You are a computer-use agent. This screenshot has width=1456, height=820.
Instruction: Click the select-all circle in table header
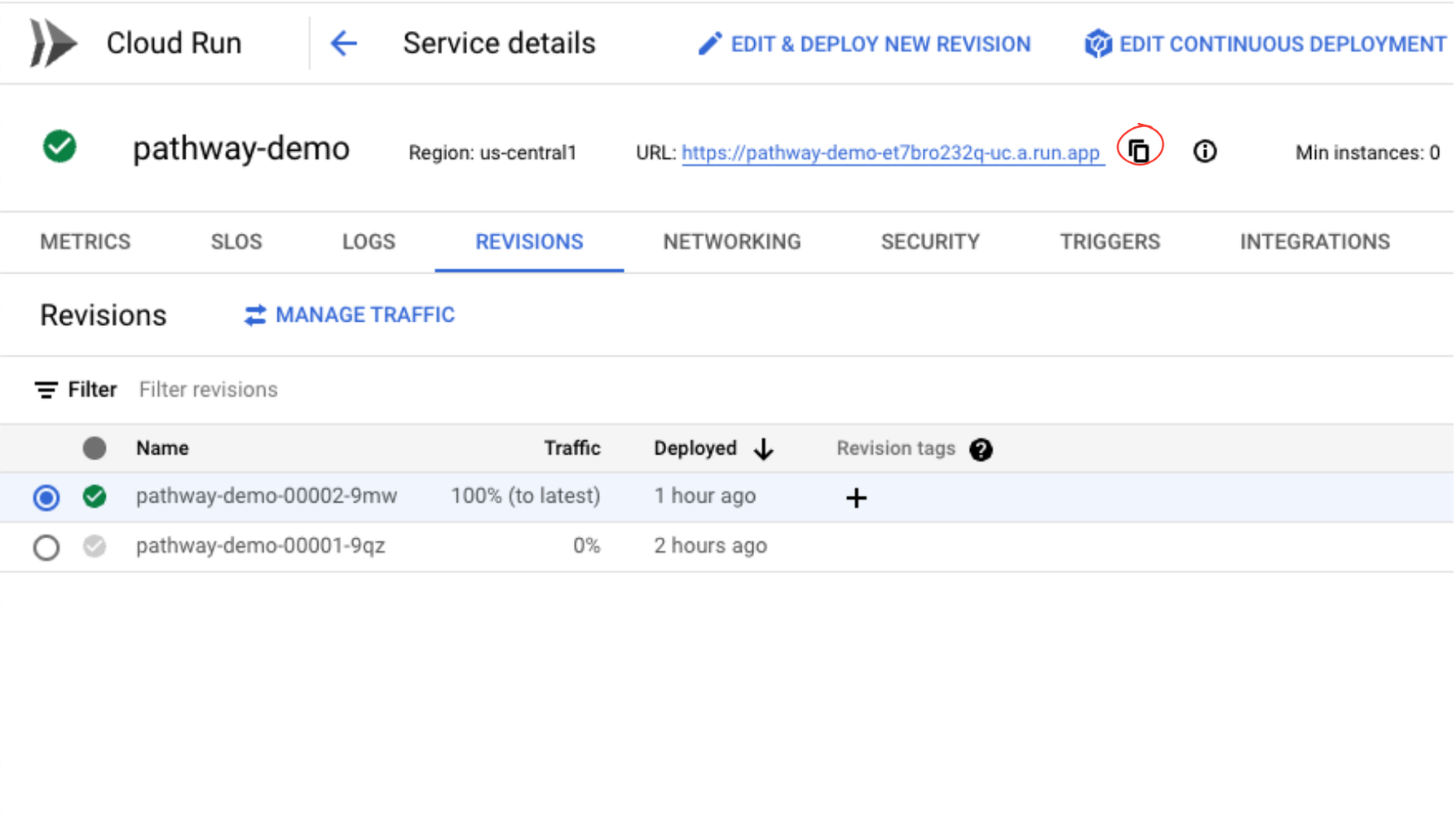point(95,448)
